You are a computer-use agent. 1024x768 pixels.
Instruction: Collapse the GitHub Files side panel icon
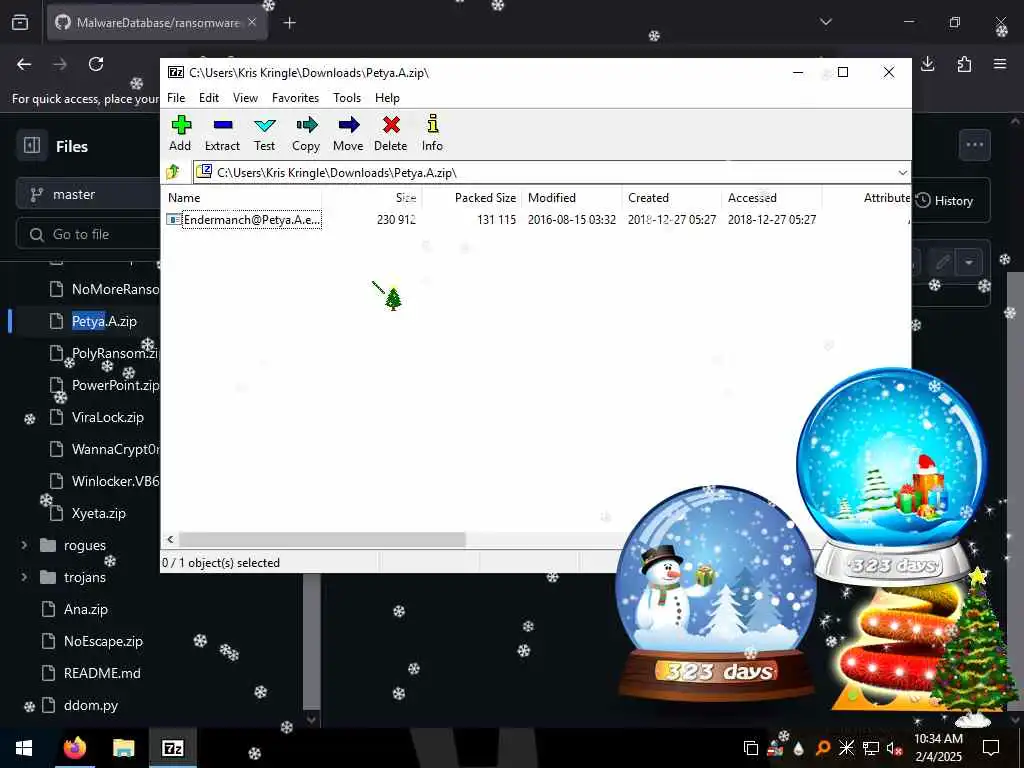[31, 145]
